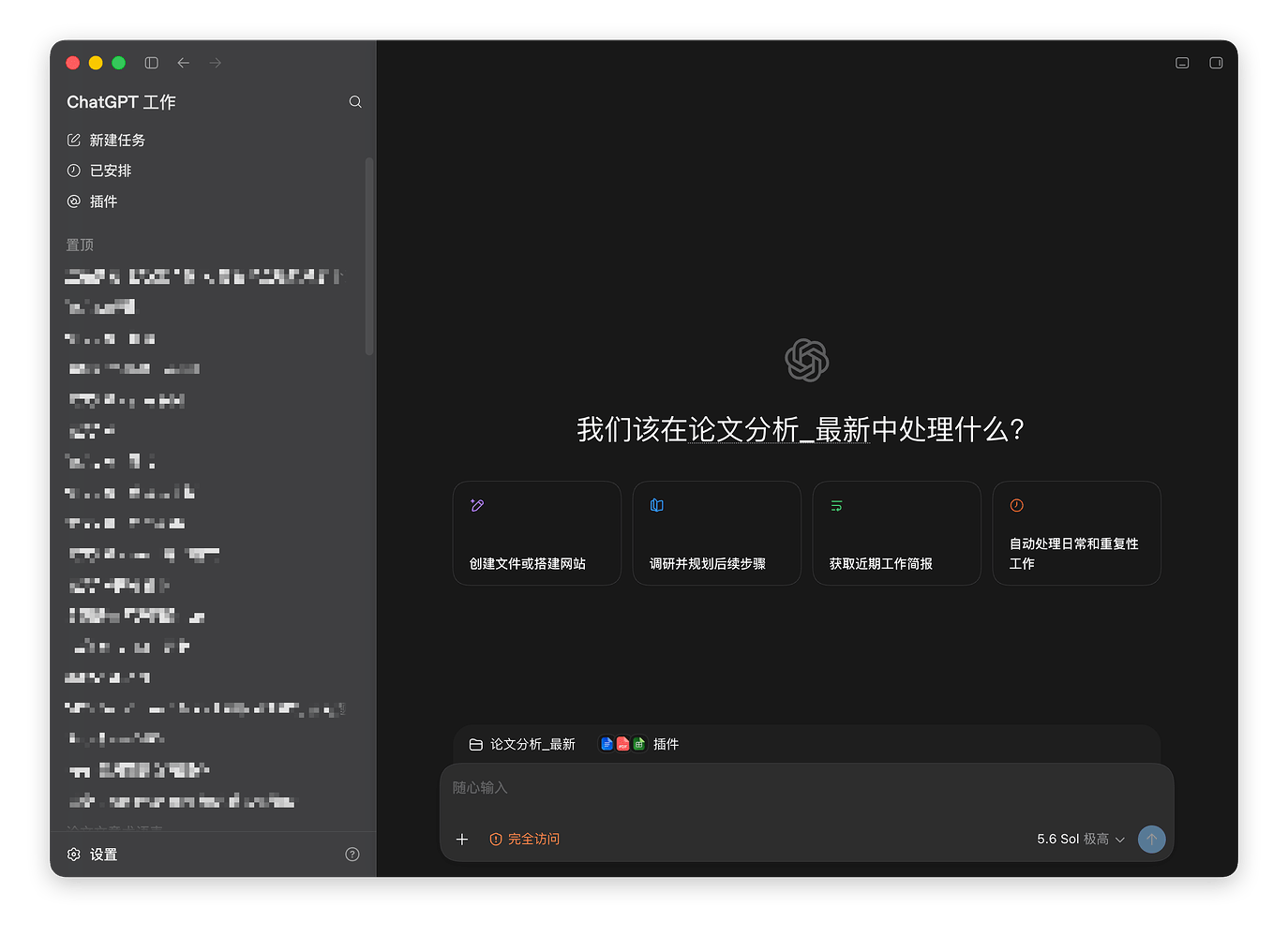Go back with the left arrow
1288x937 pixels.
point(184,63)
